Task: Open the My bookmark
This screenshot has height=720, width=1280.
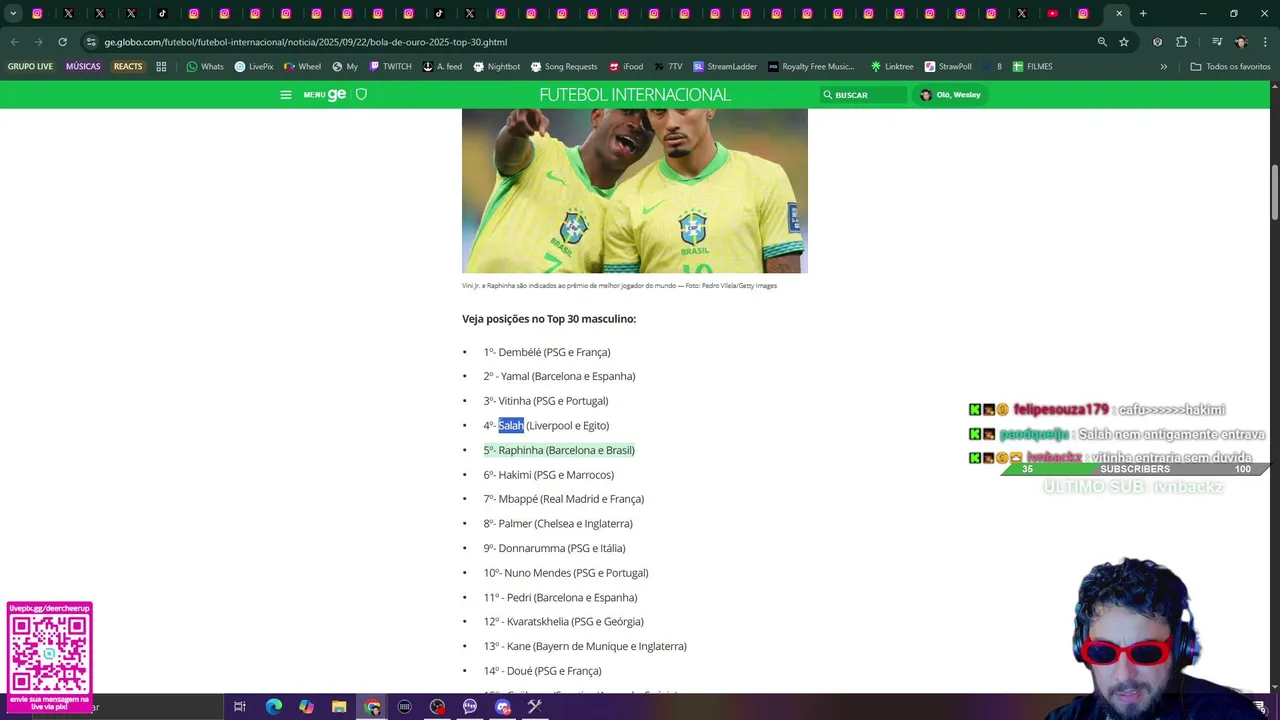Action: tap(345, 67)
